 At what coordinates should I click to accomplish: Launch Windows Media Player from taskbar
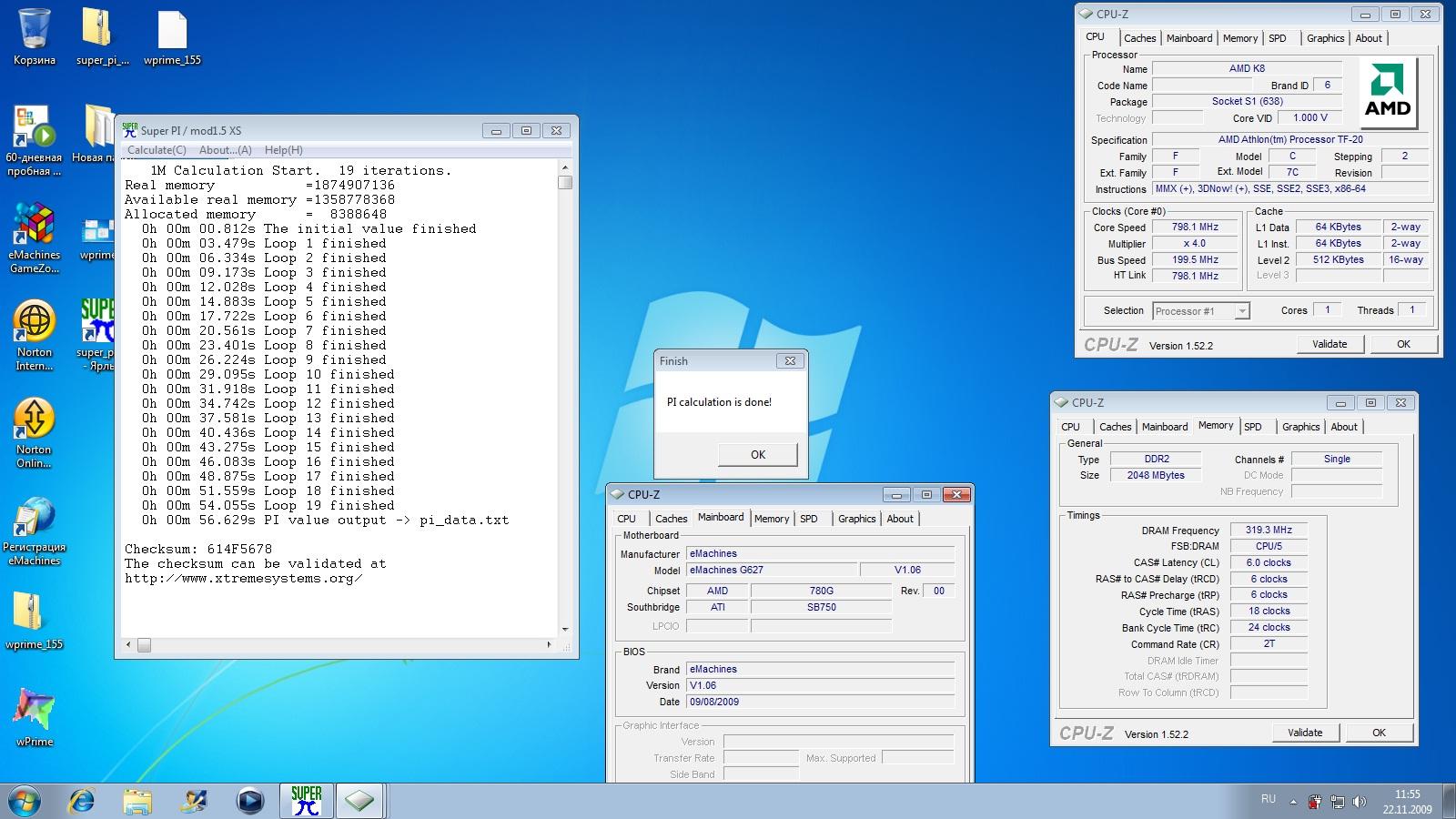tap(249, 801)
